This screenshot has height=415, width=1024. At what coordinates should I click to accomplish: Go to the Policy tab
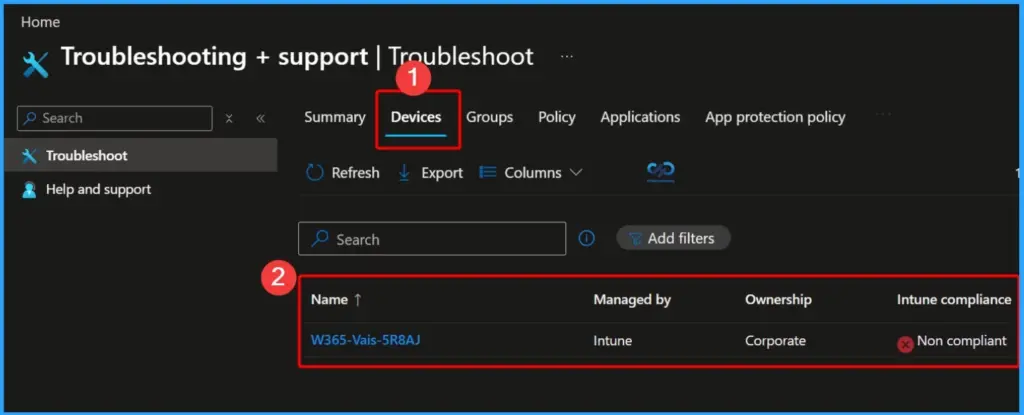tap(556, 118)
